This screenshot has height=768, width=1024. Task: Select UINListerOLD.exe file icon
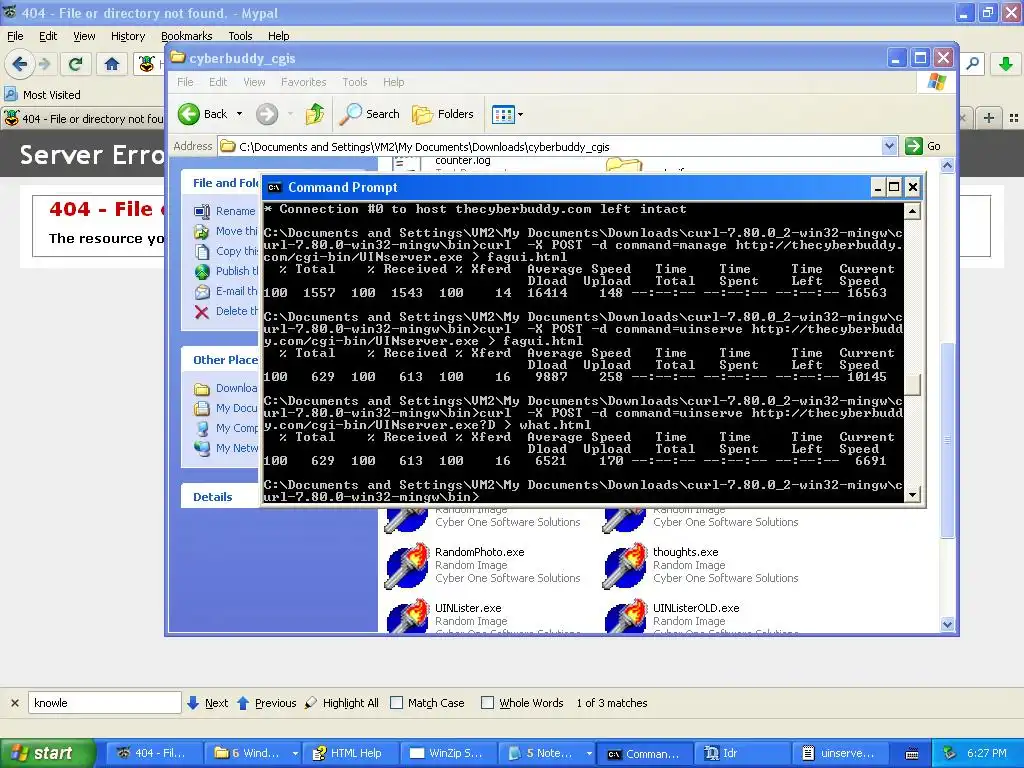(x=625, y=617)
